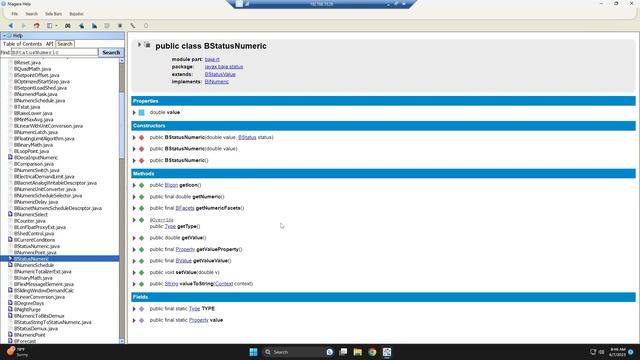
Task: Click green diamond icon beside getType()
Action: (142, 220)
